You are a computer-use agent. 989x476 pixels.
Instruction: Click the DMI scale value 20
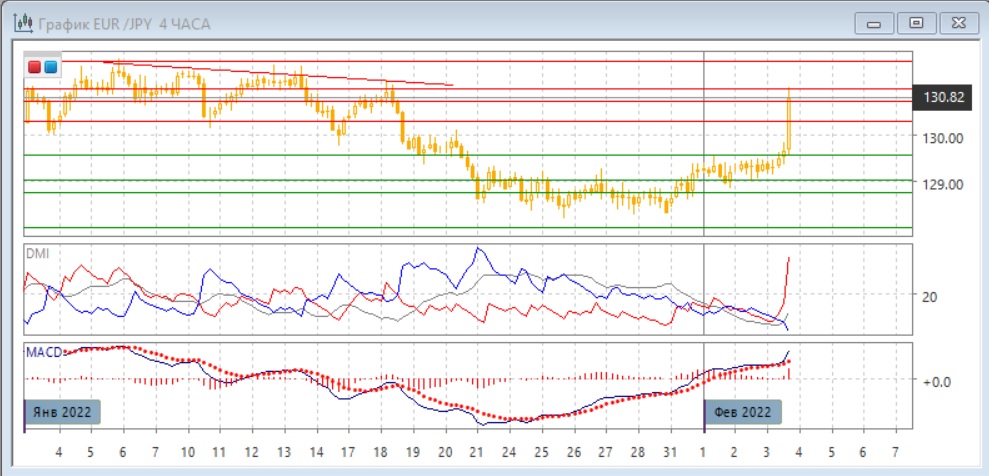pos(929,297)
